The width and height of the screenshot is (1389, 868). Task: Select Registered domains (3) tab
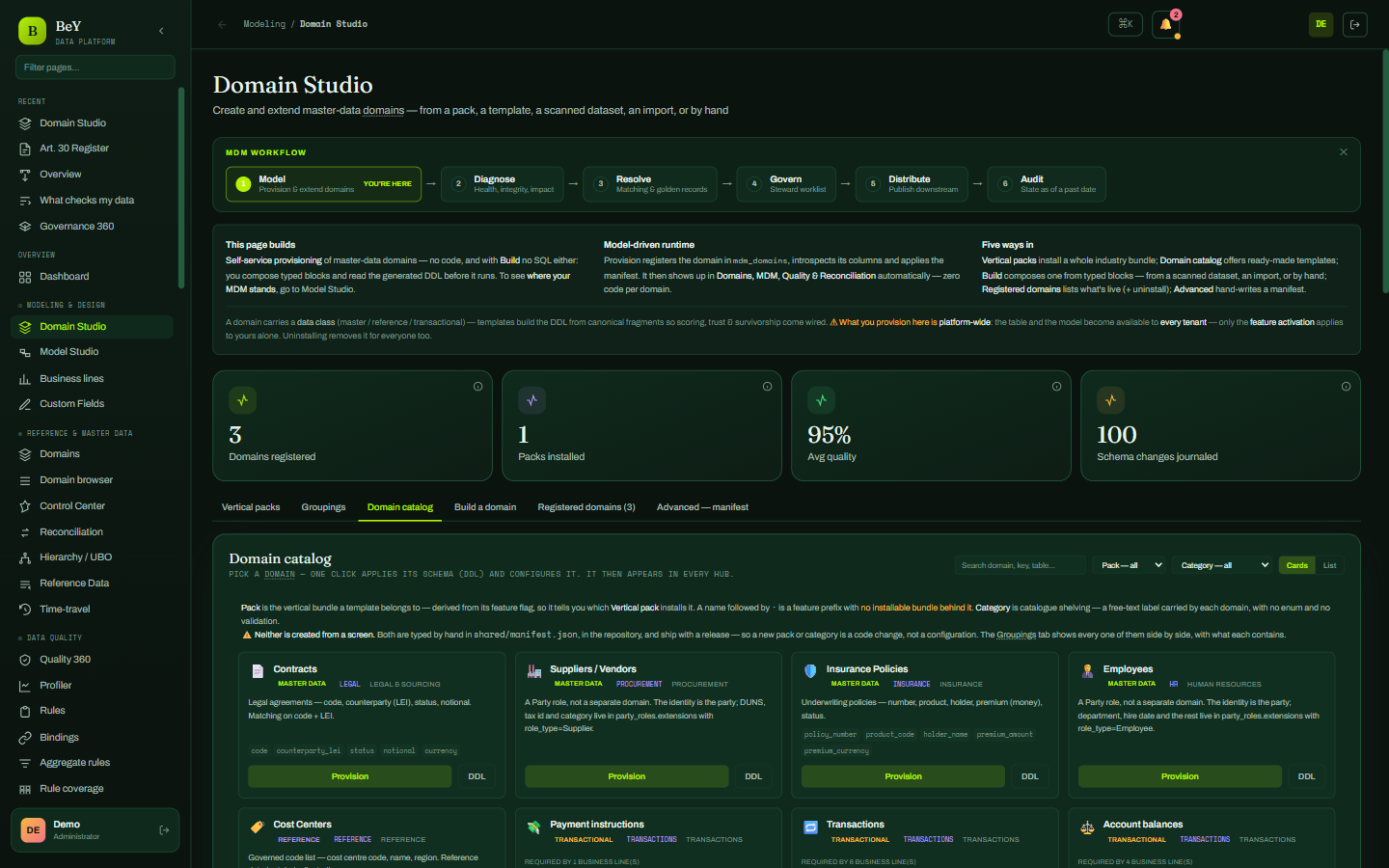coord(586,507)
